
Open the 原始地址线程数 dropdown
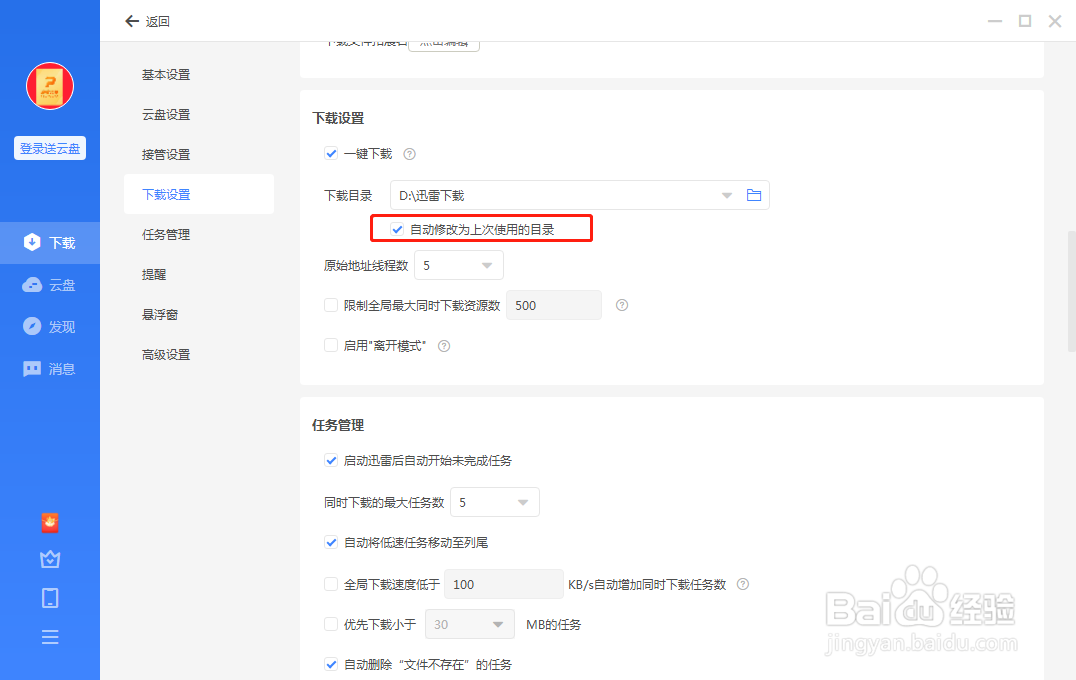[458, 265]
